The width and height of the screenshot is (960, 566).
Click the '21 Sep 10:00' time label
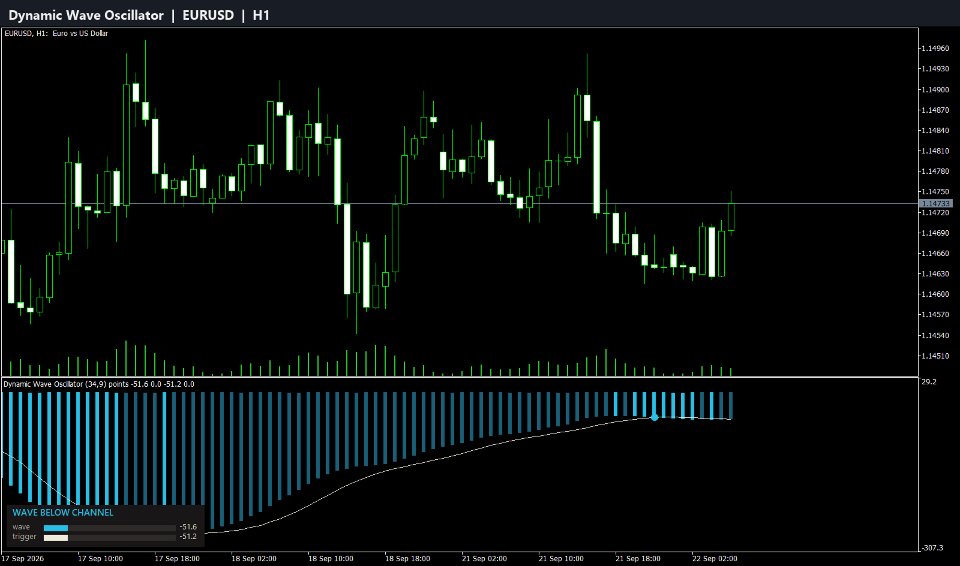pyautogui.click(x=561, y=559)
